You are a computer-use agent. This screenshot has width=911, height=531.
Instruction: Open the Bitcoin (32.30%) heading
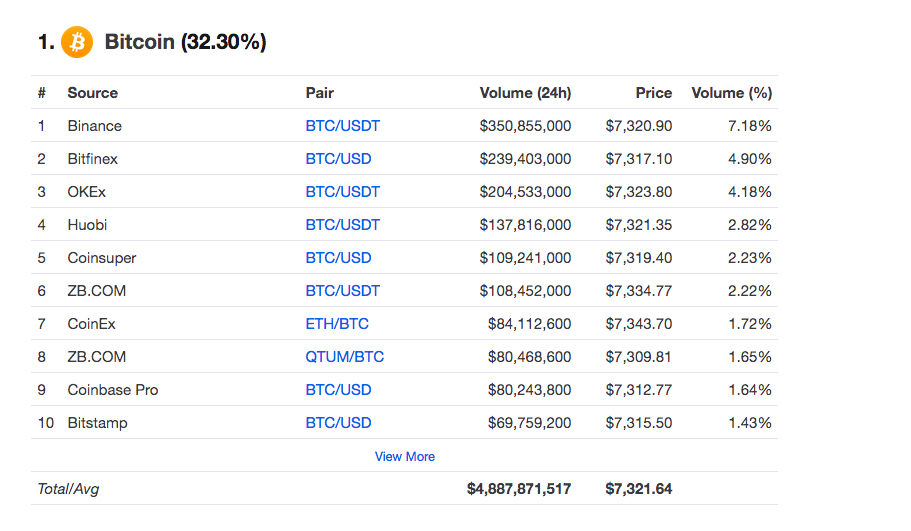[x=185, y=42]
